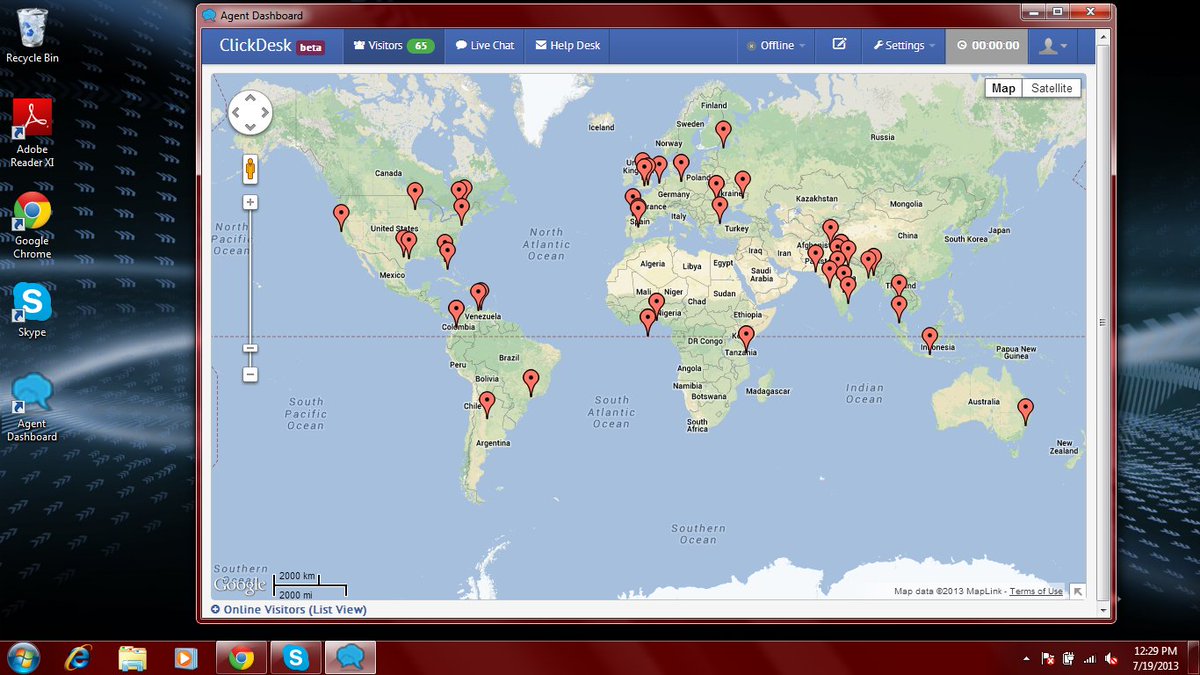Open the Visitors tab
The image size is (1200, 675).
coord(392,46)
